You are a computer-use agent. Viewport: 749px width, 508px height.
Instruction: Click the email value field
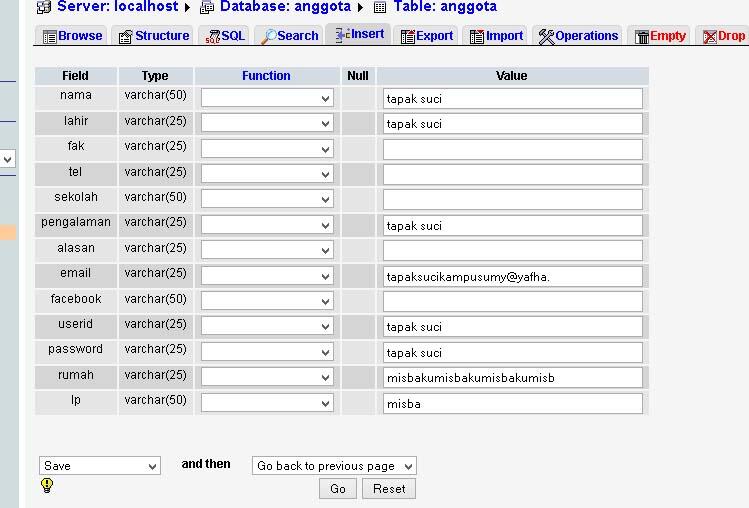[513, 276]
